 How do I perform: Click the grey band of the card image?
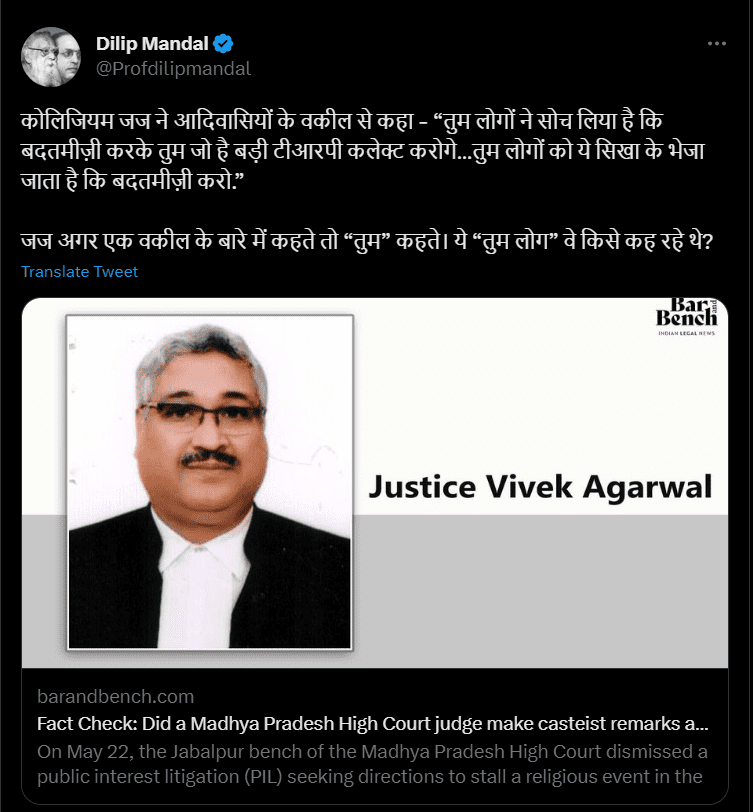coord(540,591)
